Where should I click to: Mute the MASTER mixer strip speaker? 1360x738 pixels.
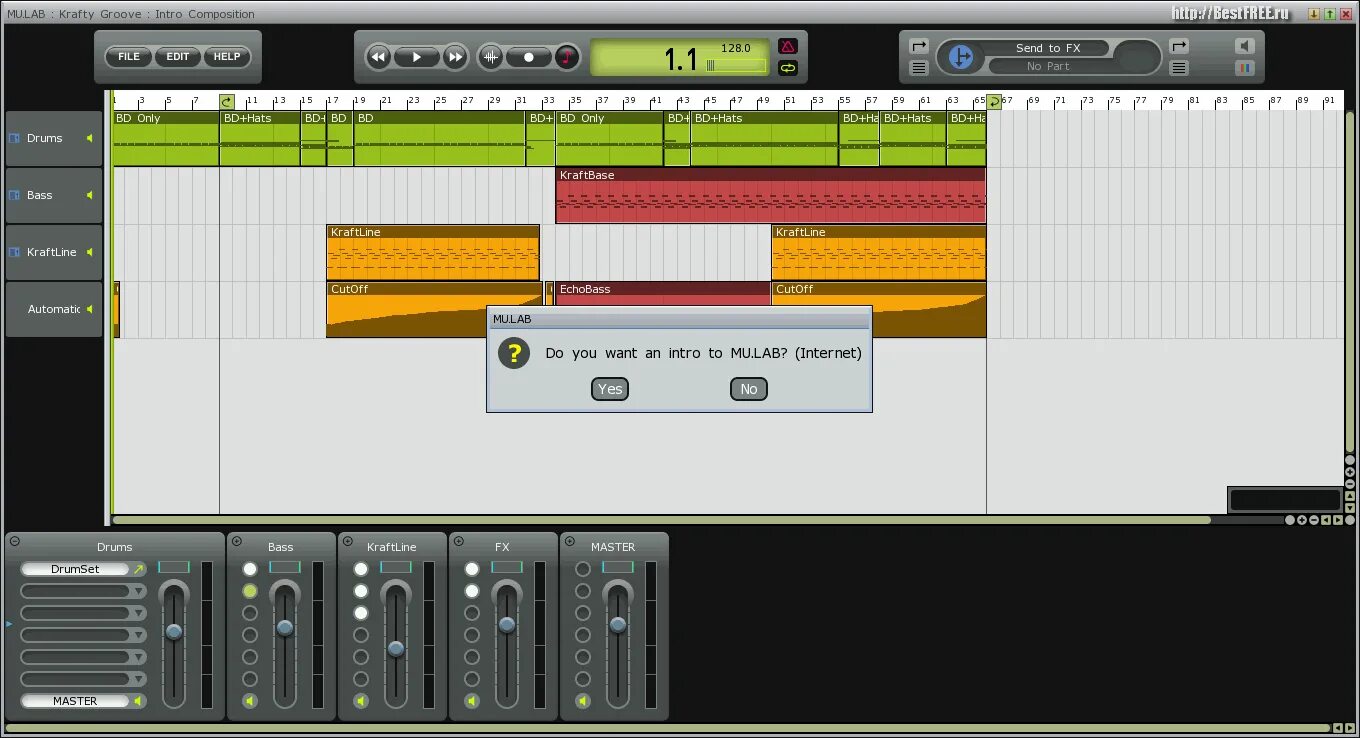coord(583,701)
